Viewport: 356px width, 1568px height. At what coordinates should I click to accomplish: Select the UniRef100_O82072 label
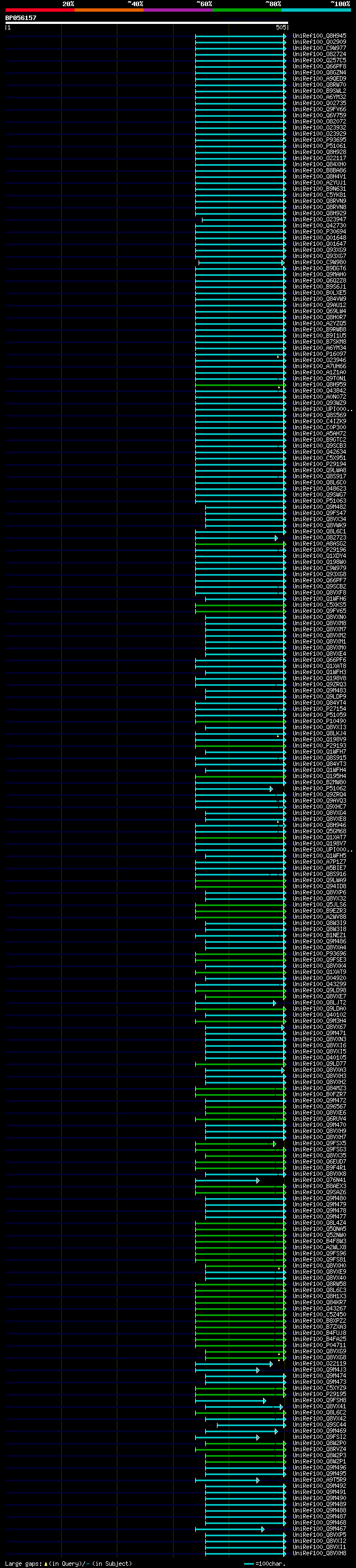click(x=319, y=121)
